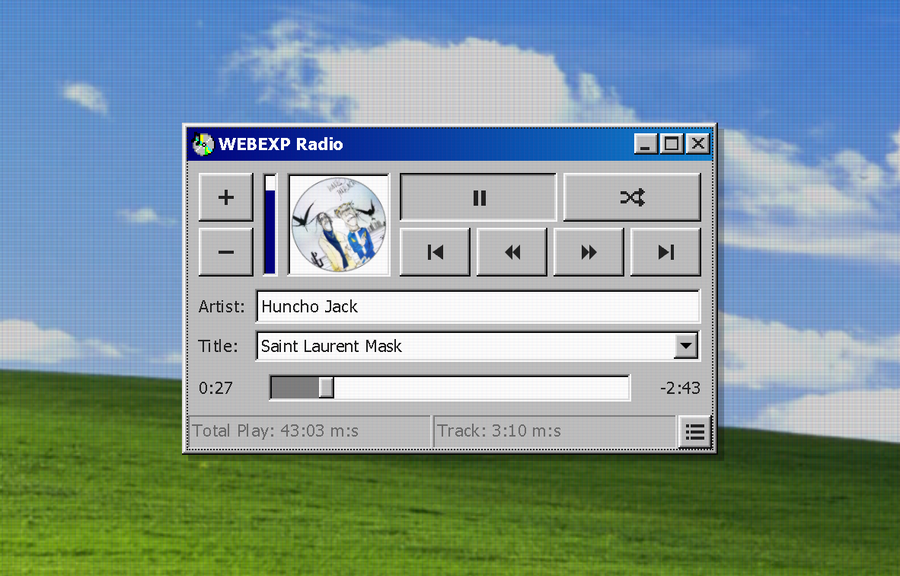Click the WEBEXP Radio title bar icon
The image size is (900, 576).
(203, 144)
